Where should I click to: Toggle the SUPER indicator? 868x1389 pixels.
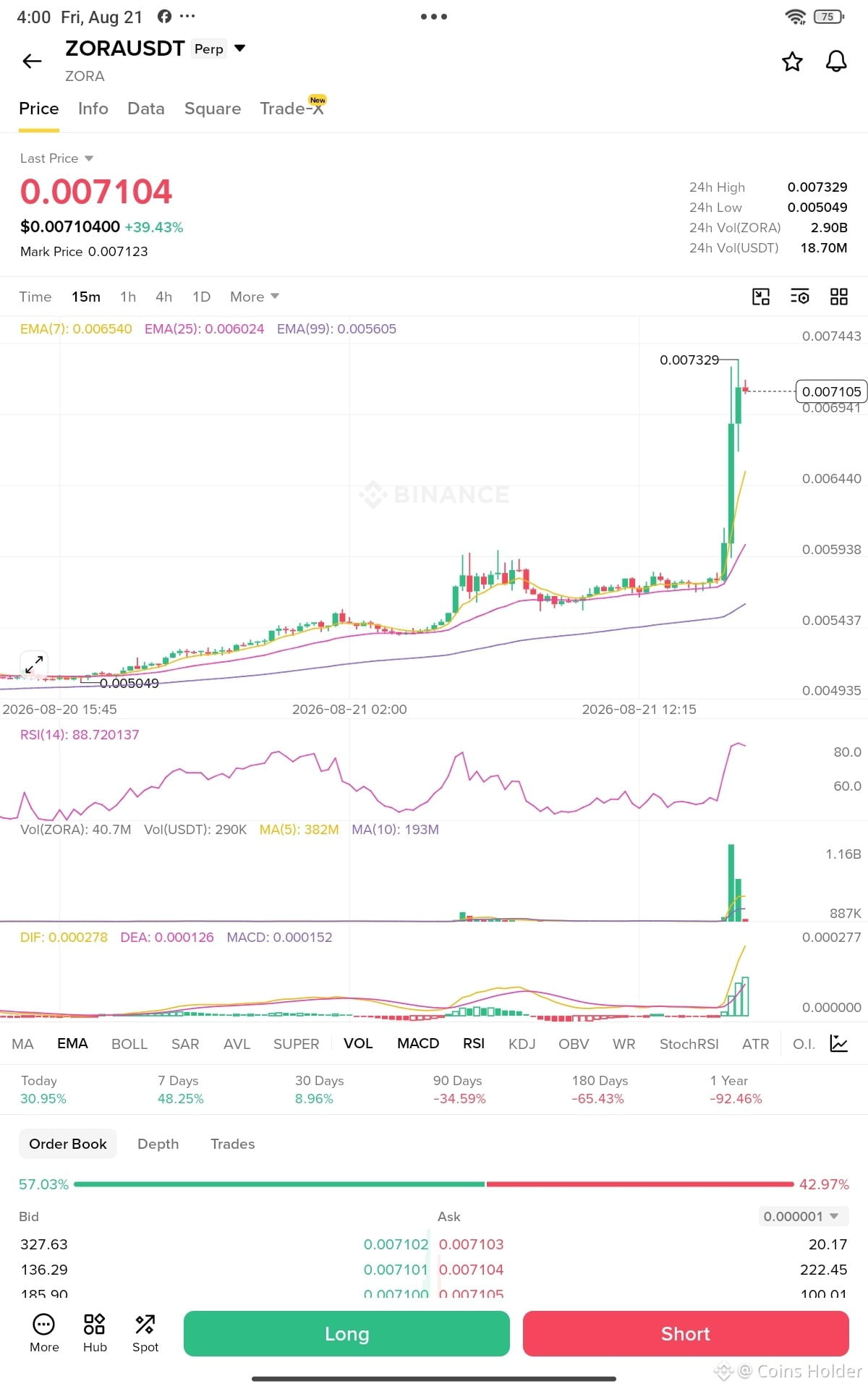coord(296,1044)
